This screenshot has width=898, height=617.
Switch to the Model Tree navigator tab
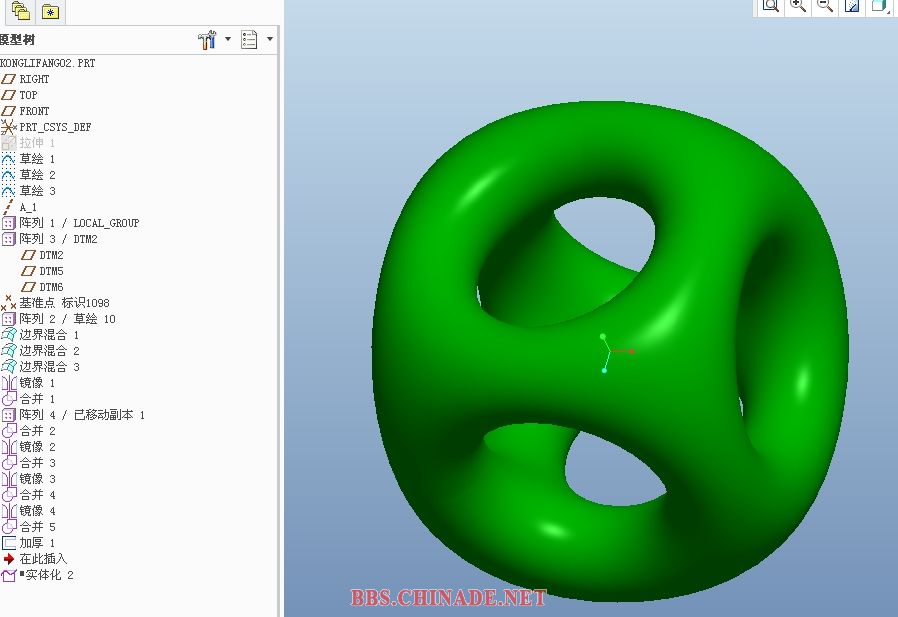21,11
